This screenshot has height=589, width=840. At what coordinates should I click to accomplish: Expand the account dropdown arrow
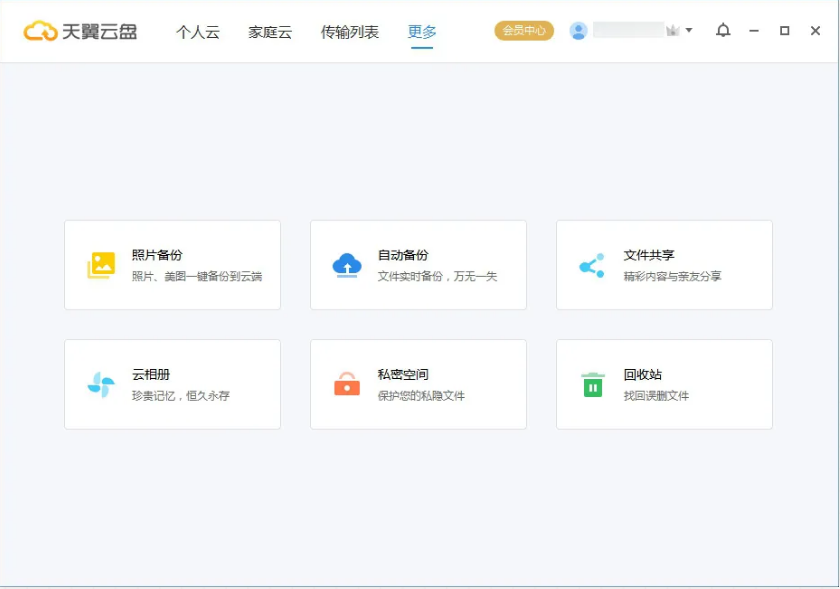pos(687,31)
